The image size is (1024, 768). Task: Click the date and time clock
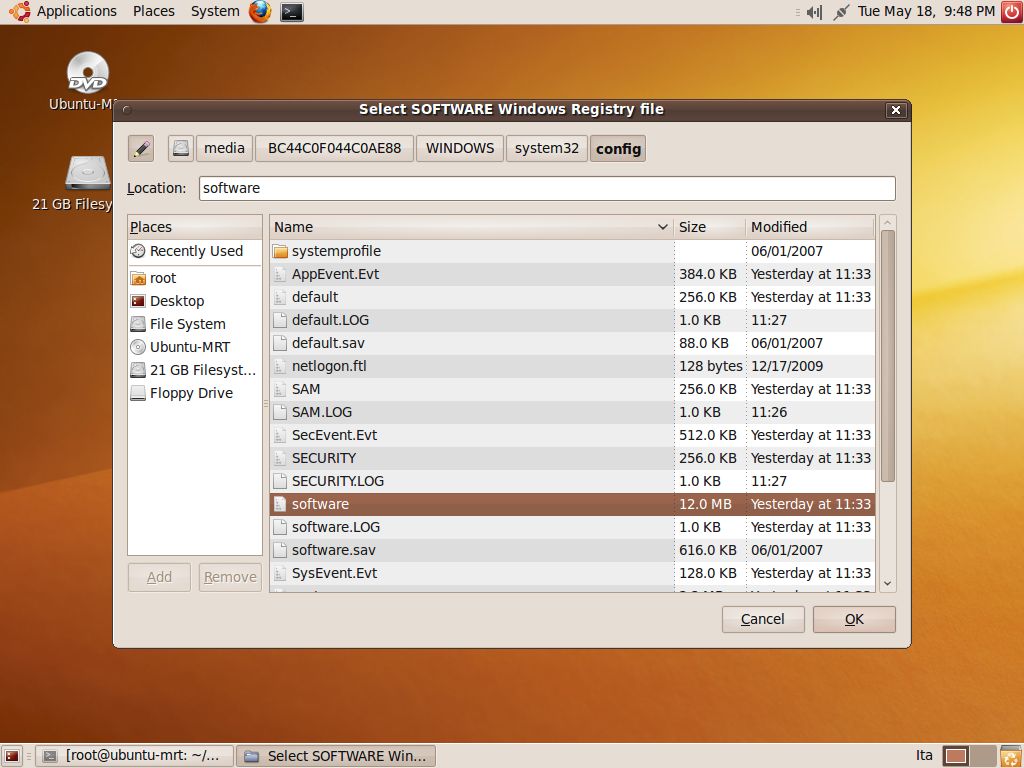(x=926, y=11)
